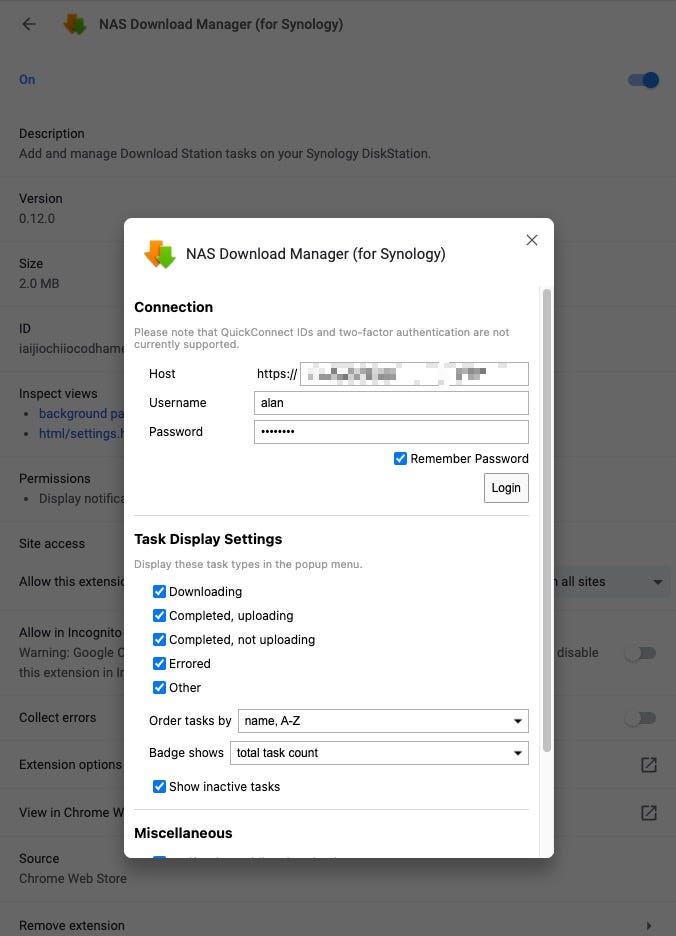Click the dialog vertical scrollbar
This screenshot has height=936, width=676.
pos(546,519)
